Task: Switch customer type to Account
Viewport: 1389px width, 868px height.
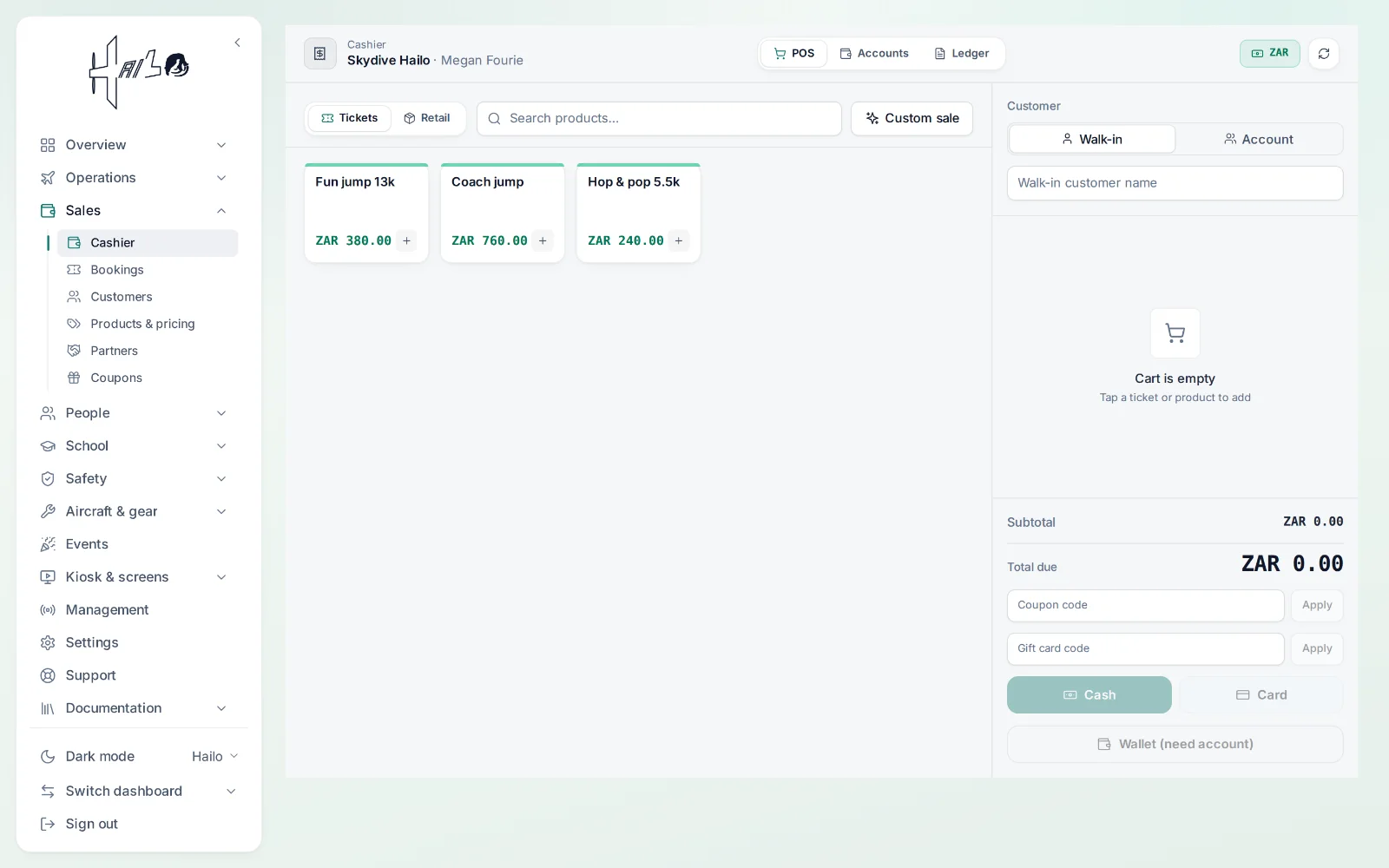Action: point(1259,139)
